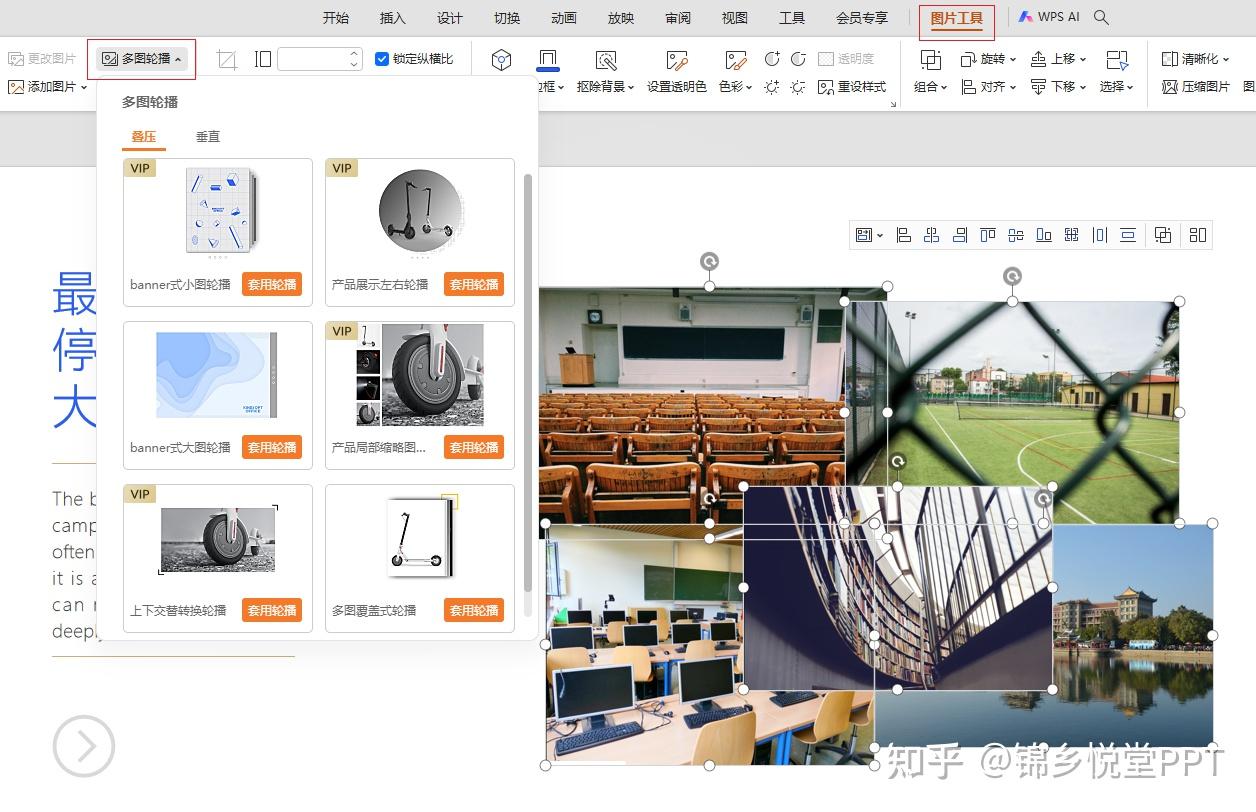
Task: Click the search magnifier icon
Action: 1101,17
